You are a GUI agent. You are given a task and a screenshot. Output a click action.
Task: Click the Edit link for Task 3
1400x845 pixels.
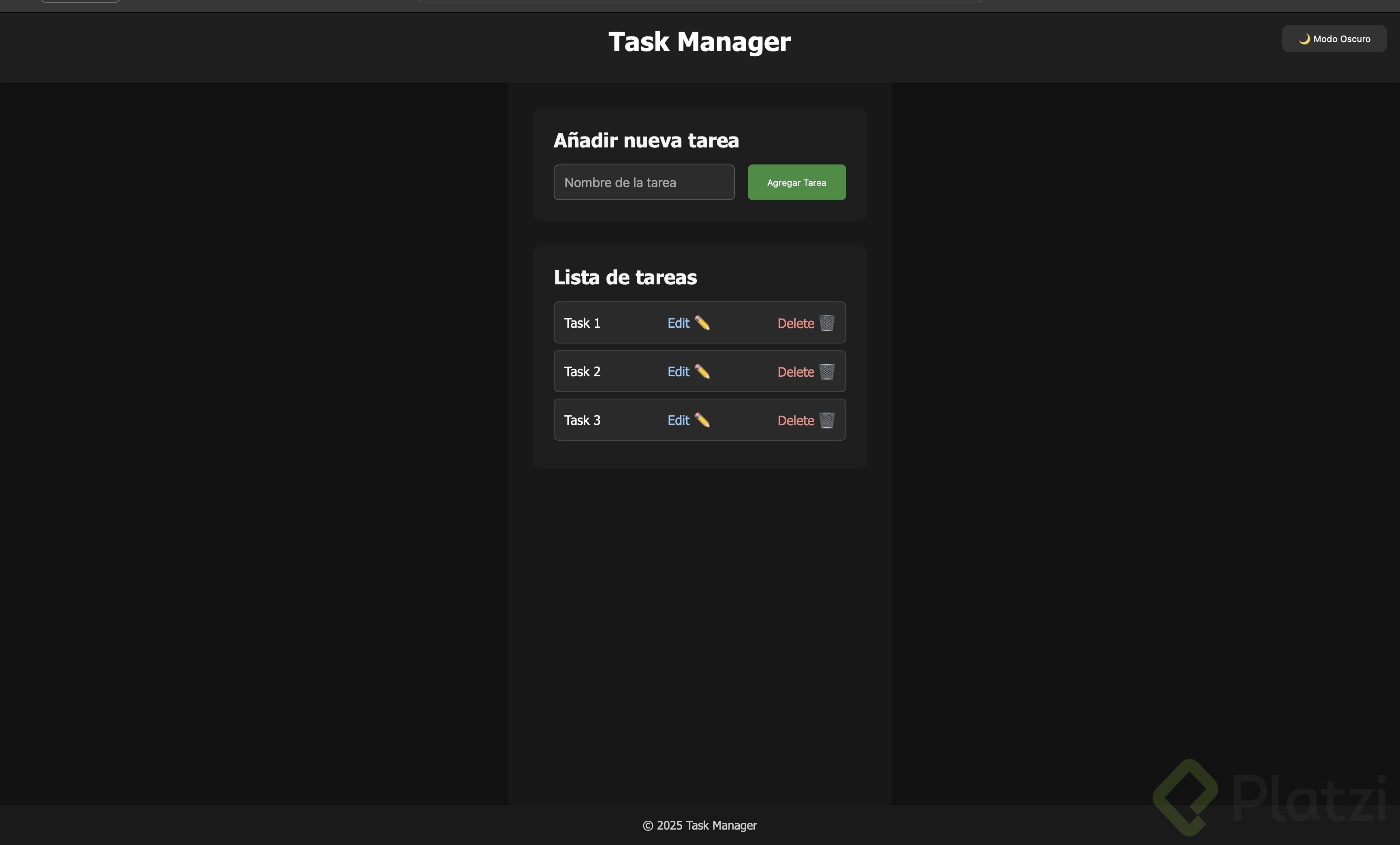coord(679,420)
